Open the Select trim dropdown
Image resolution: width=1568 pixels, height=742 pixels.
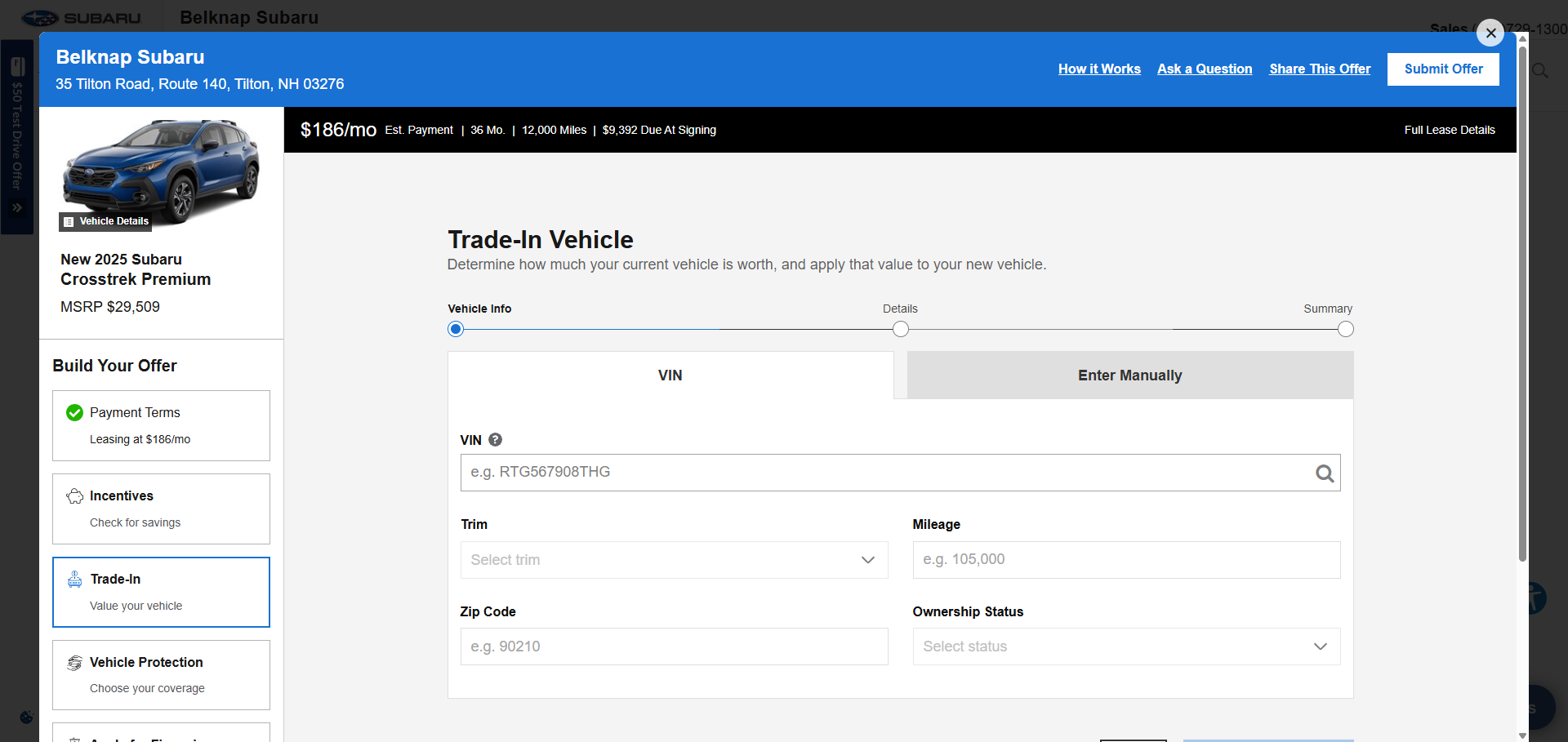pos(674,560)
